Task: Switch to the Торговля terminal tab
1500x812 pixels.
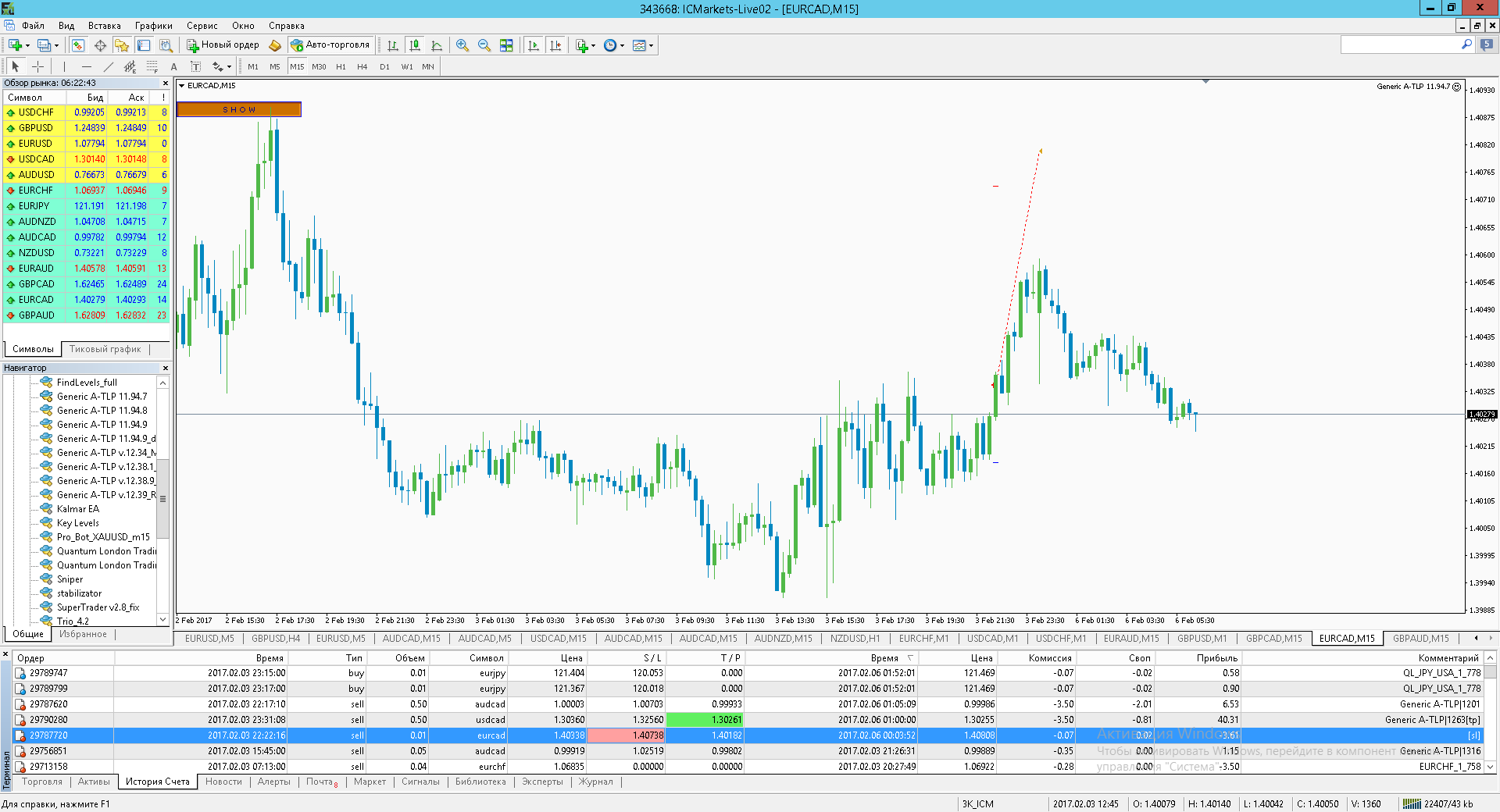Action: 42,782
